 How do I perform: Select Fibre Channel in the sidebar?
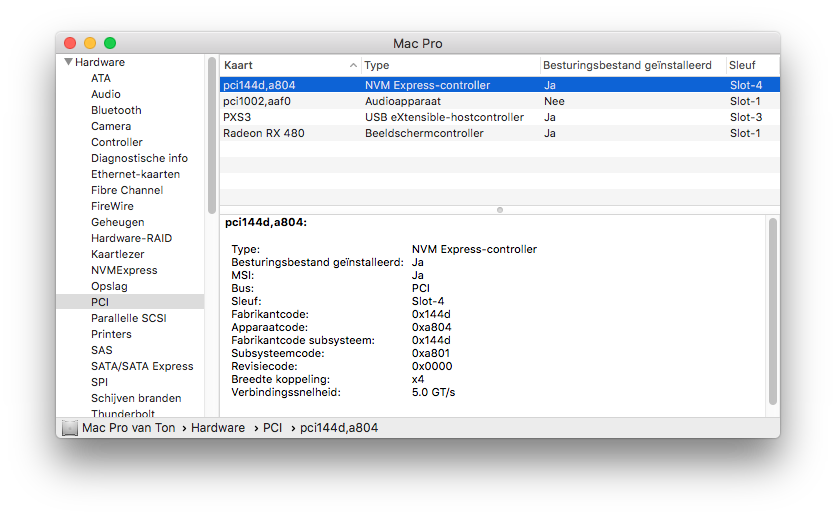[x=127, y=190]
